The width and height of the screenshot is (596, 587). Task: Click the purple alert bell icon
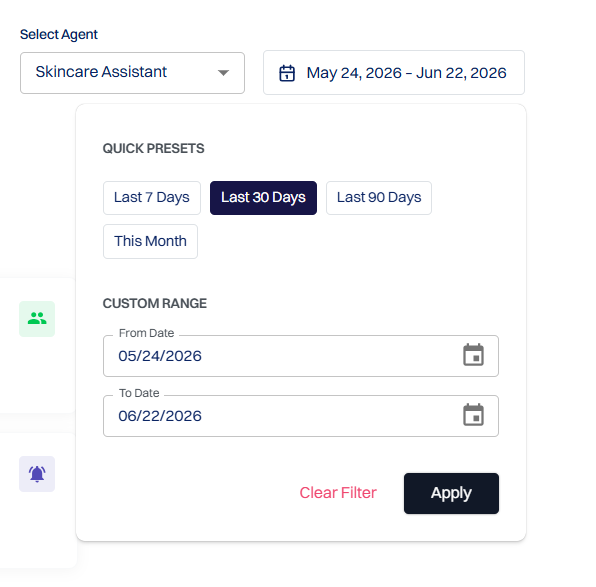click(37, 474)
